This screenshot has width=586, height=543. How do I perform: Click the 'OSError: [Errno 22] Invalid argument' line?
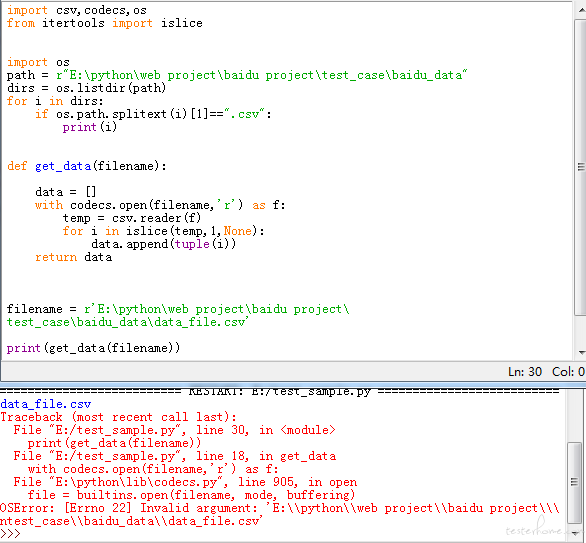[280, 508]
